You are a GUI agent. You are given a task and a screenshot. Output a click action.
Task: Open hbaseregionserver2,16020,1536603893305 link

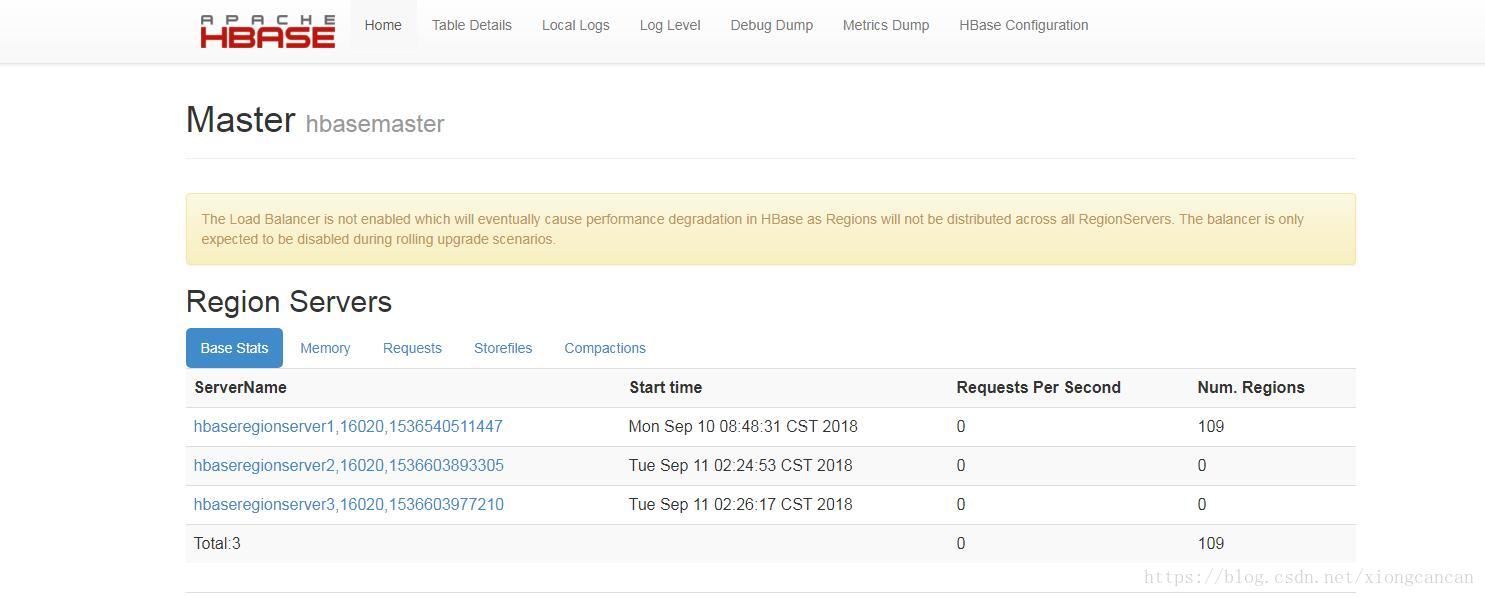(x=349, y=465)
